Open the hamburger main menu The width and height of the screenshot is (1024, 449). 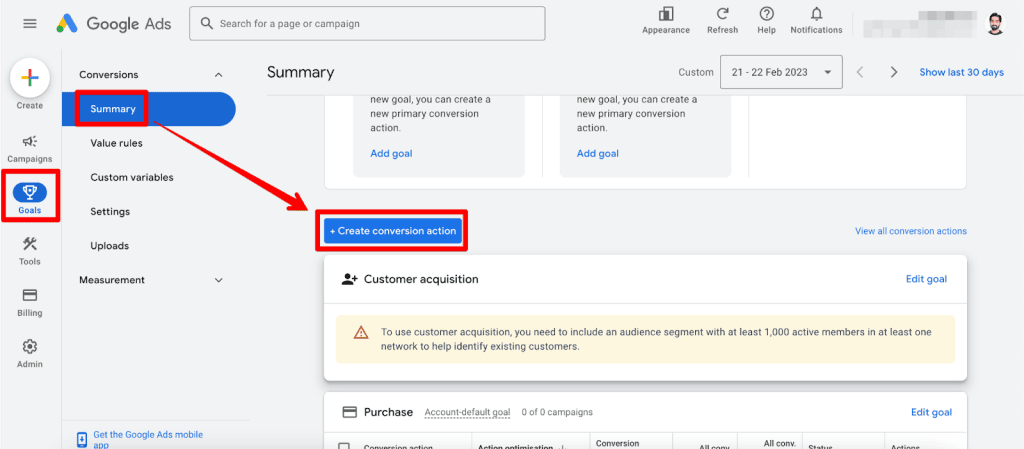coord(29,23)
